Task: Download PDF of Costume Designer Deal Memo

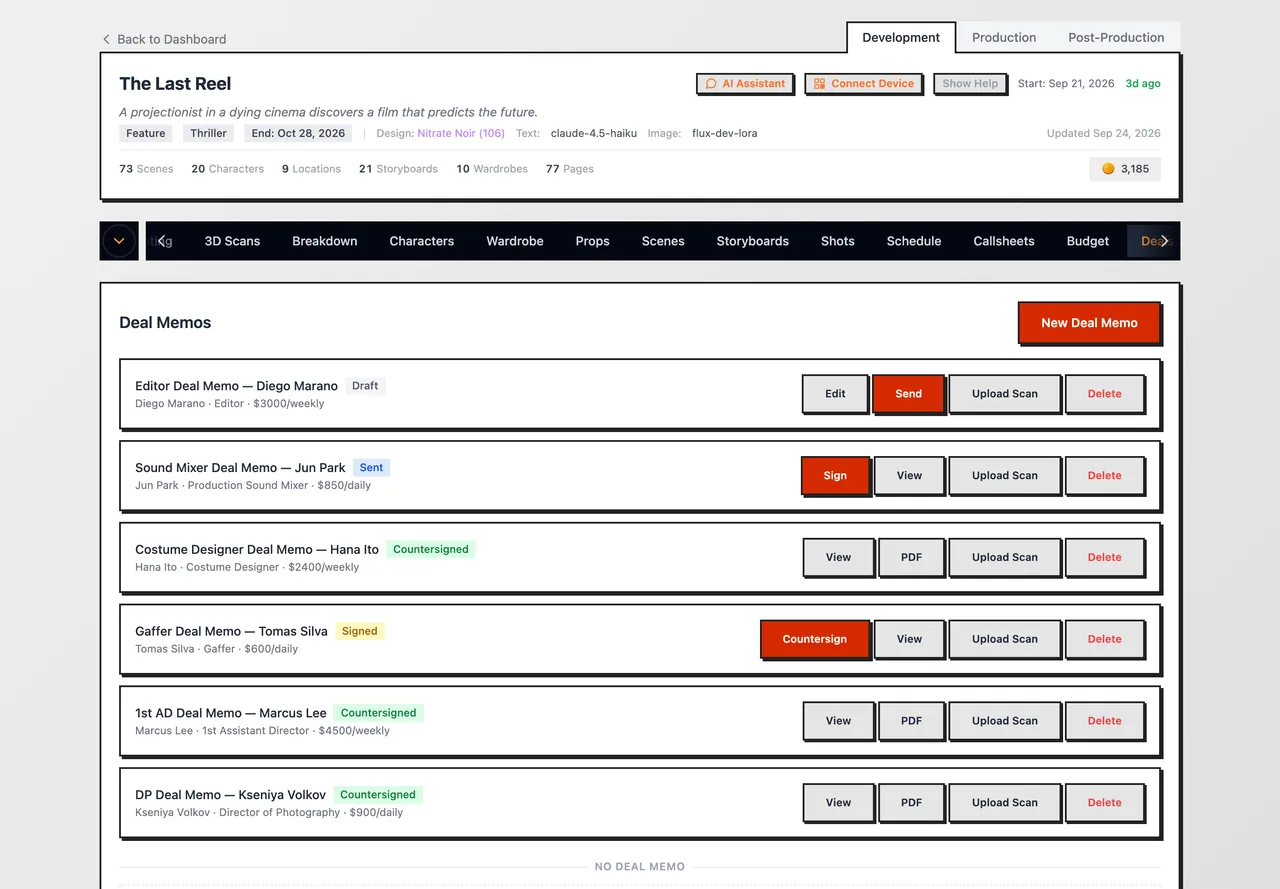Action: click(911, 558)
